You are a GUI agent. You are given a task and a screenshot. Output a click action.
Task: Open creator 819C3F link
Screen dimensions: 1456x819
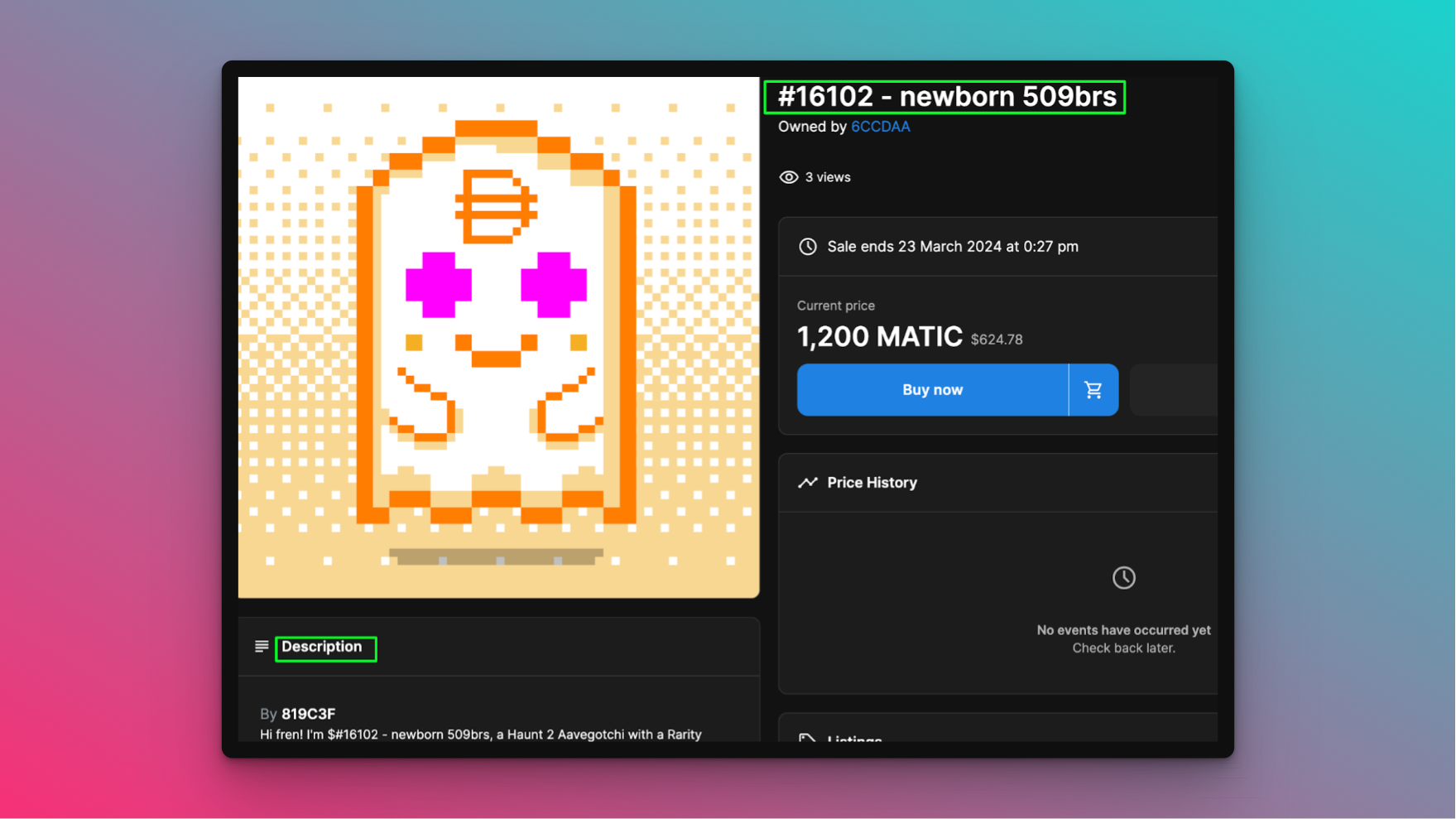[x=308, y=714]
